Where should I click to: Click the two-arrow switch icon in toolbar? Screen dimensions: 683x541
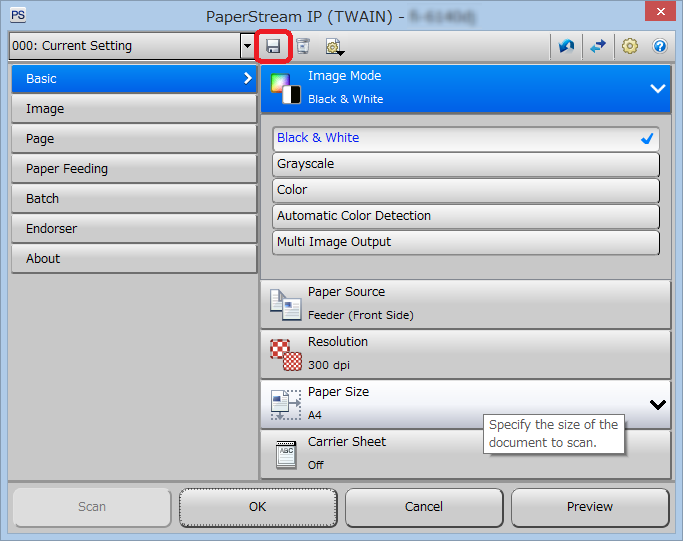pyautogui.click(x=598, y=46)
